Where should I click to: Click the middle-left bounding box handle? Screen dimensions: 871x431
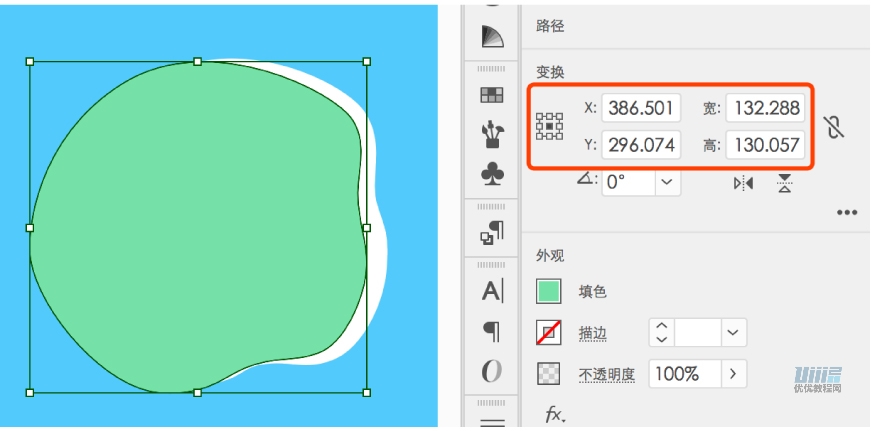coord(30,228)
